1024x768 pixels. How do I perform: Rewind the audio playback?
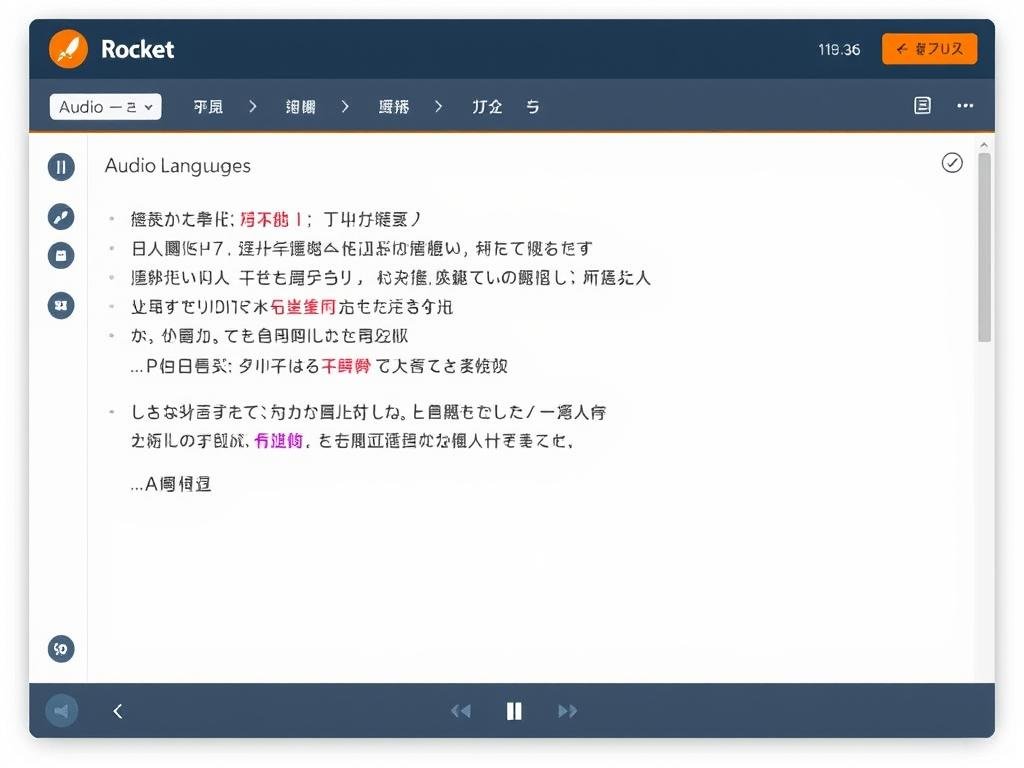pyautogui.click(x=461, y=710)
